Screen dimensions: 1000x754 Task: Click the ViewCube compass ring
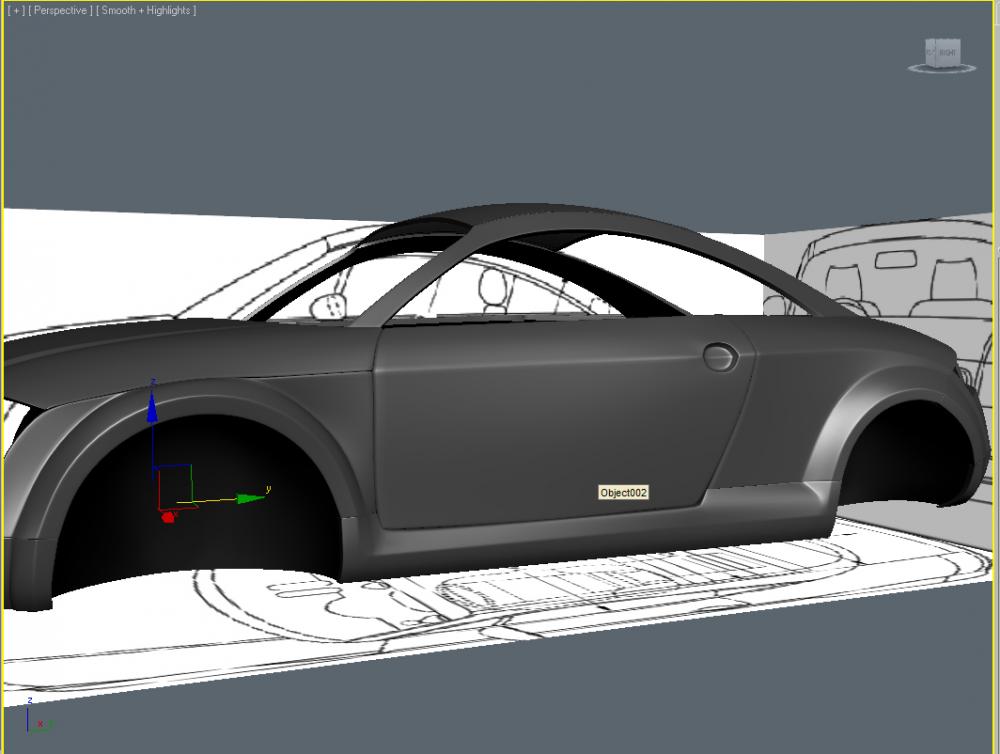pos(941,70)
